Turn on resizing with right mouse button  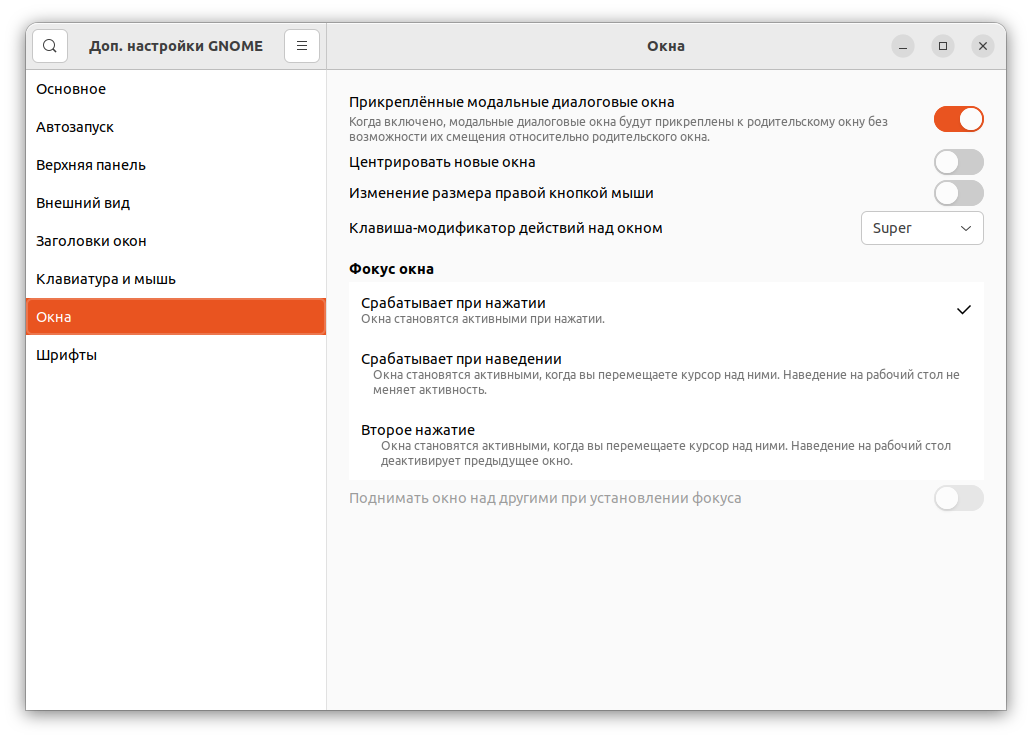958,193
